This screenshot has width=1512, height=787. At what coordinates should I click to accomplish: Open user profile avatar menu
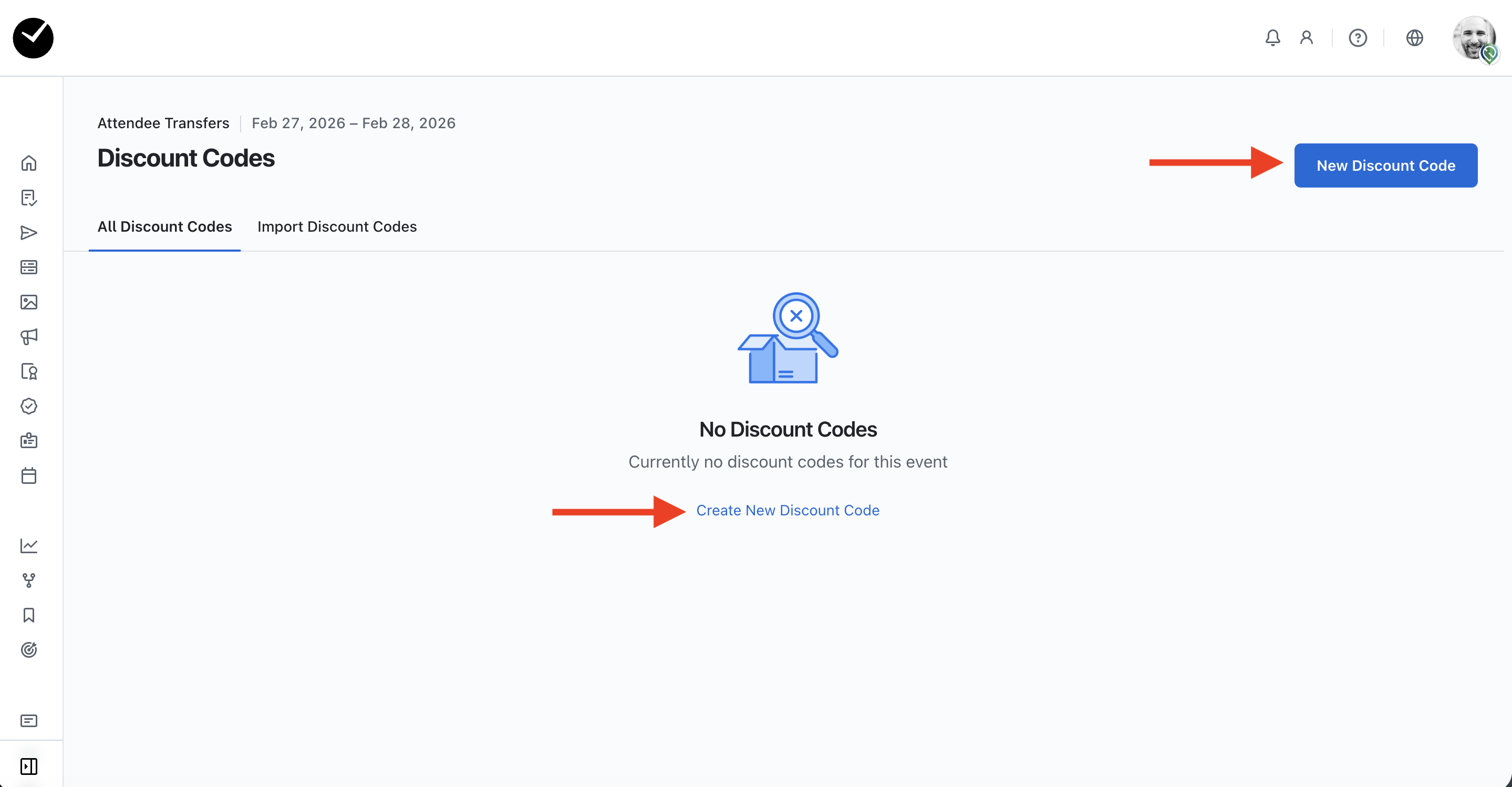(x=1474, y=38)
